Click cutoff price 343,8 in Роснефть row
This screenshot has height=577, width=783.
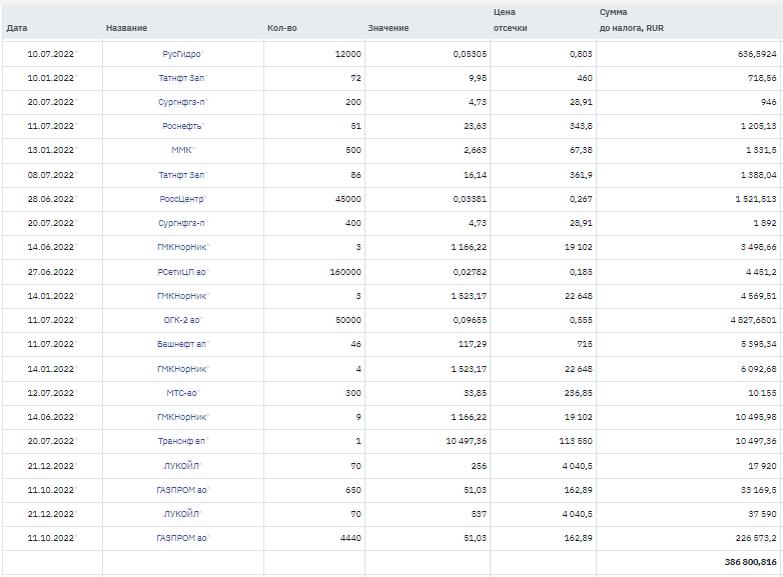point(581,126)
